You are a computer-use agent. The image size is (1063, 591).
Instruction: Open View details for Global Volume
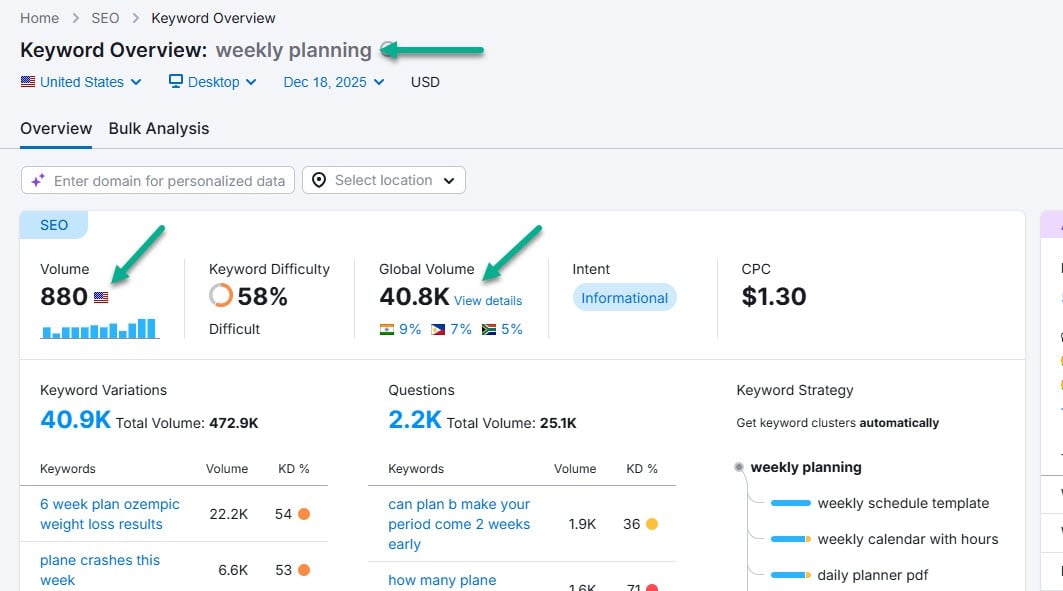click(488, 300)
